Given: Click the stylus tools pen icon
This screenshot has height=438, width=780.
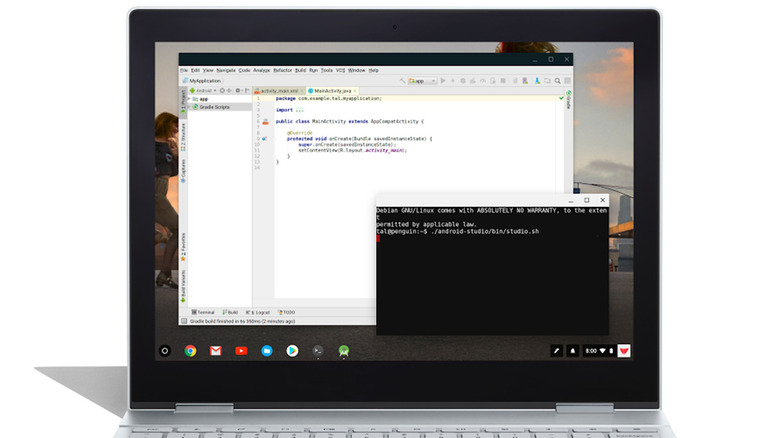Looking at the screenshot, I should point(557,351).
